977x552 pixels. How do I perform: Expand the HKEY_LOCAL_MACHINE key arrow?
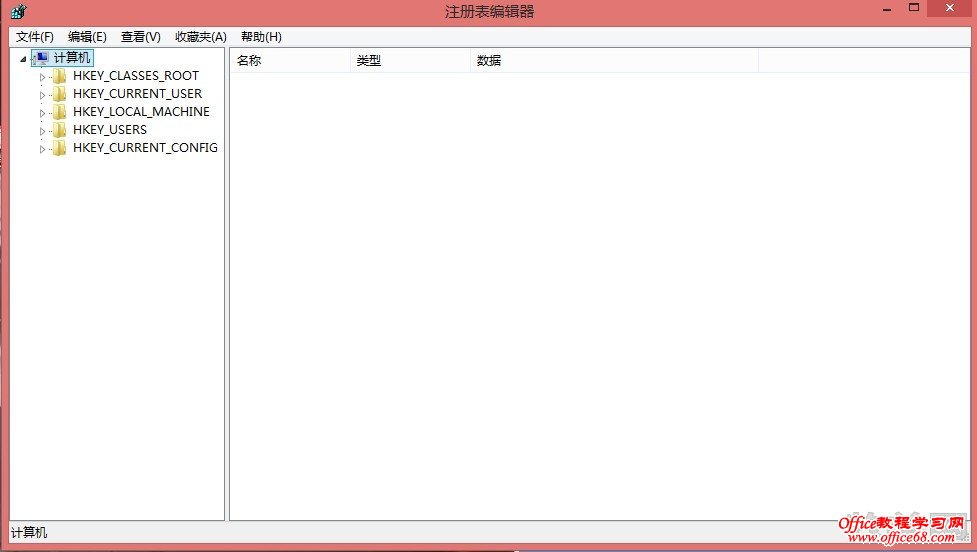[42, 113]
